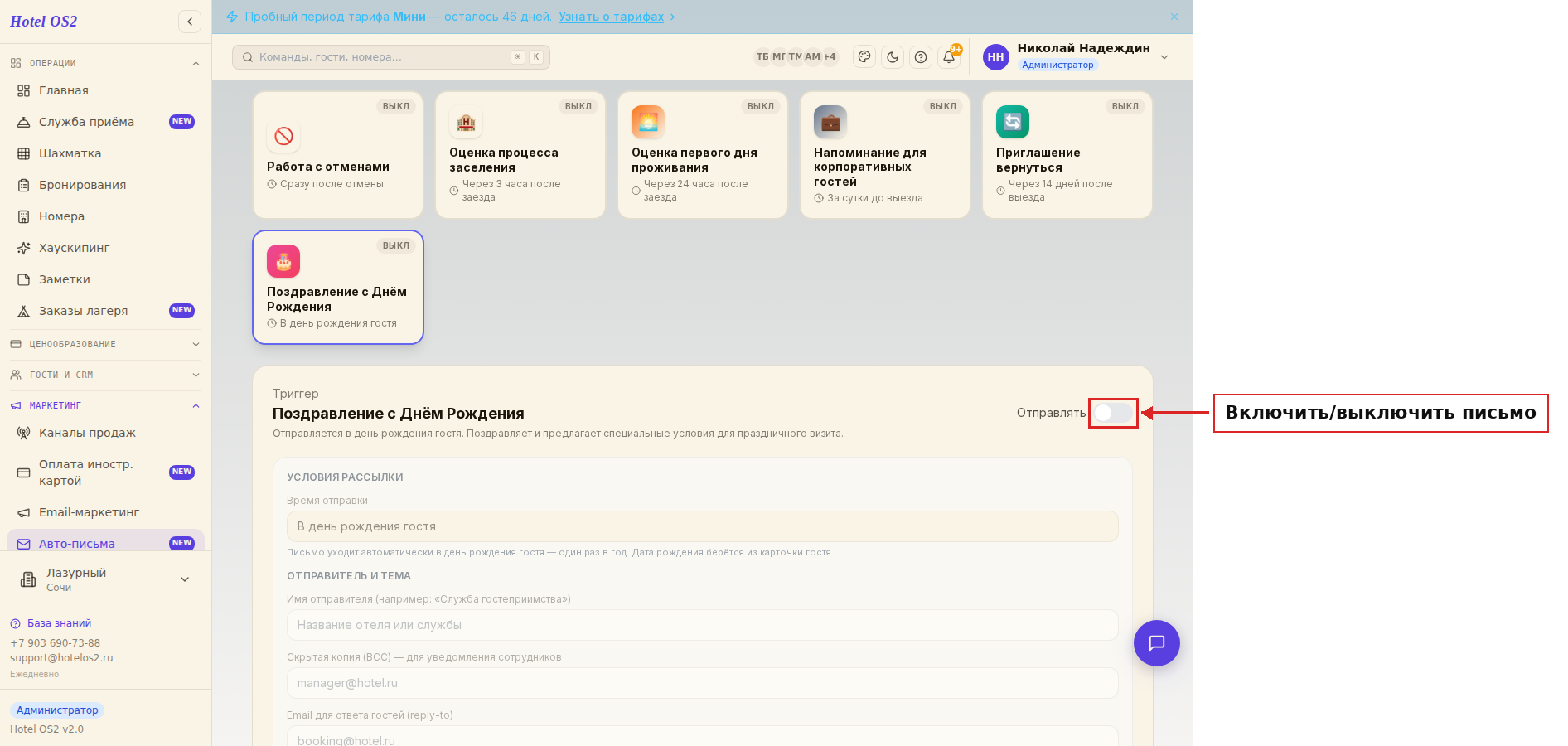Click the booking@hotel.ru reply-to field

coord(702,736)
